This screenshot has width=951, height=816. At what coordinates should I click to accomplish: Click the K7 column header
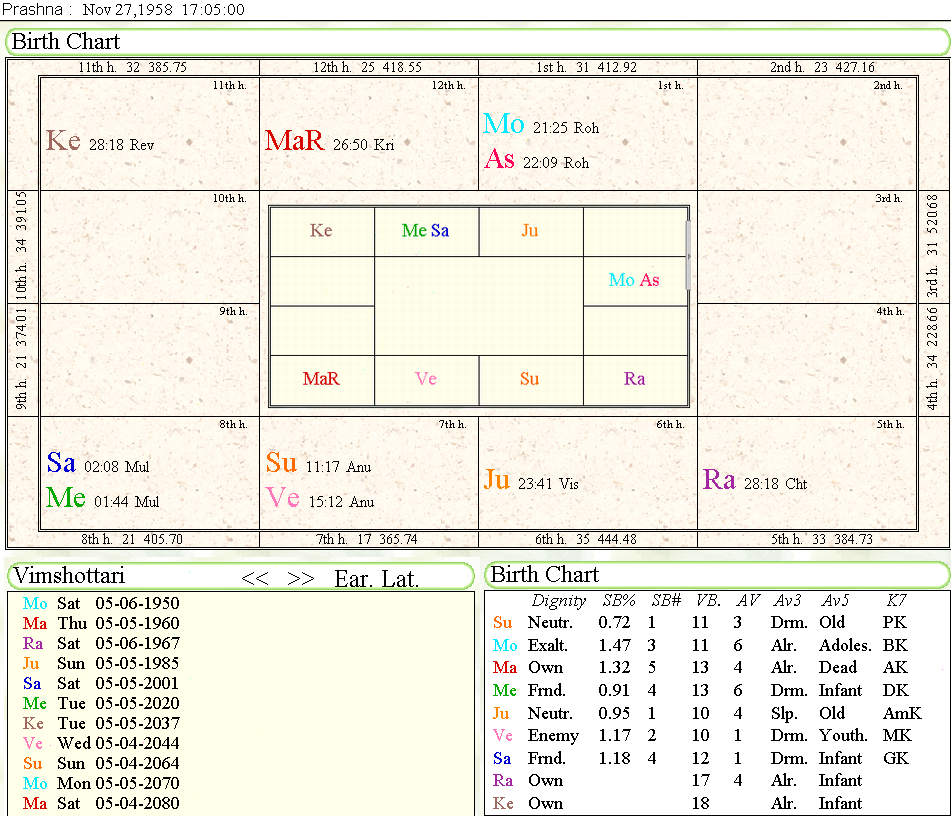(x=896, y=601)
